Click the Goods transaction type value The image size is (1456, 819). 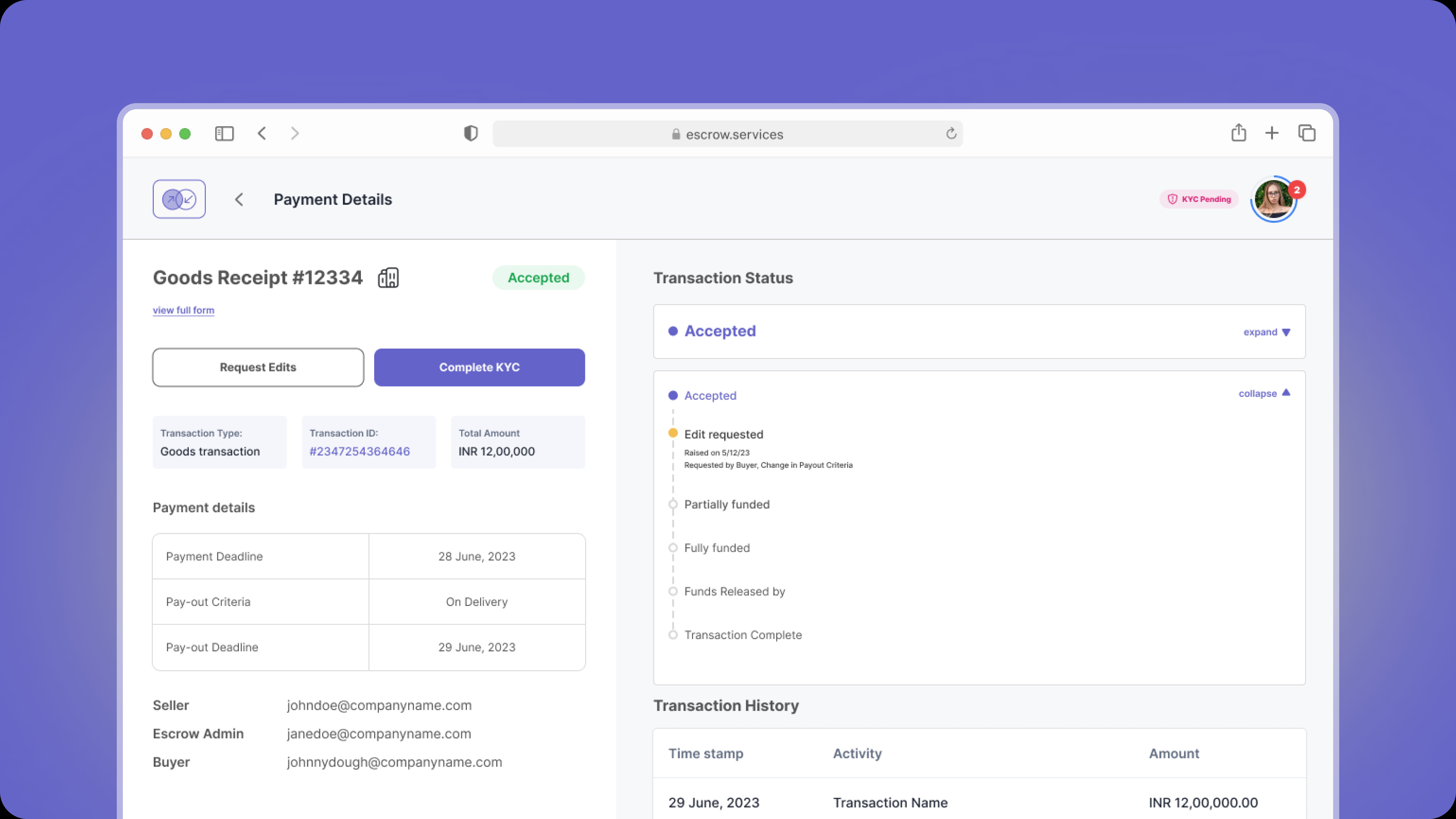click(210, 452)
